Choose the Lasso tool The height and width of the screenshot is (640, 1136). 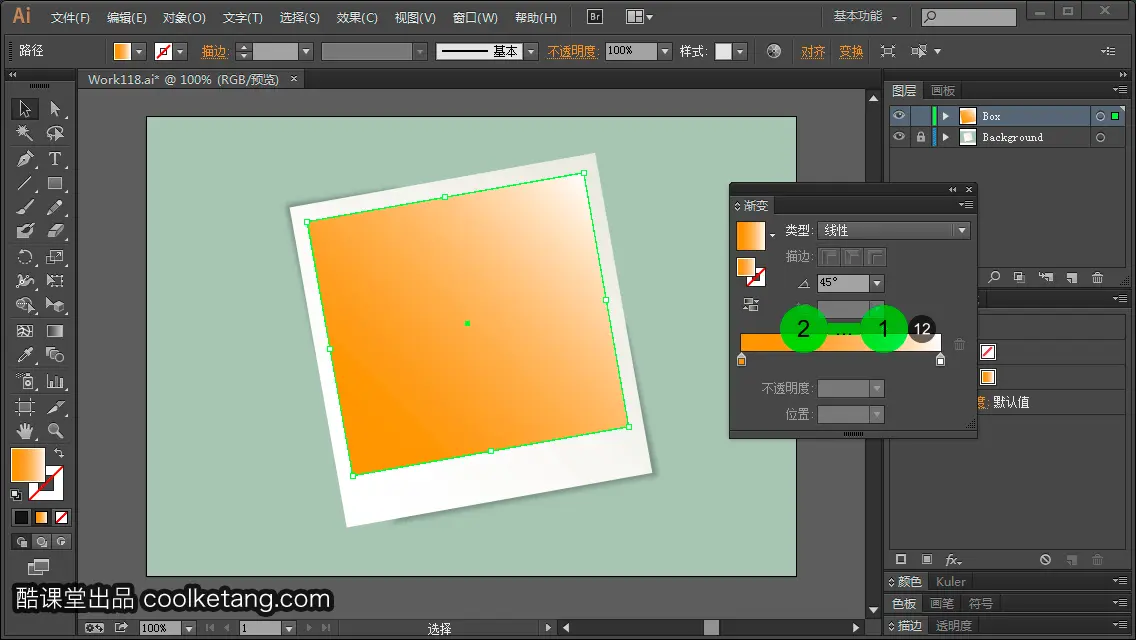tap(55, 133)
